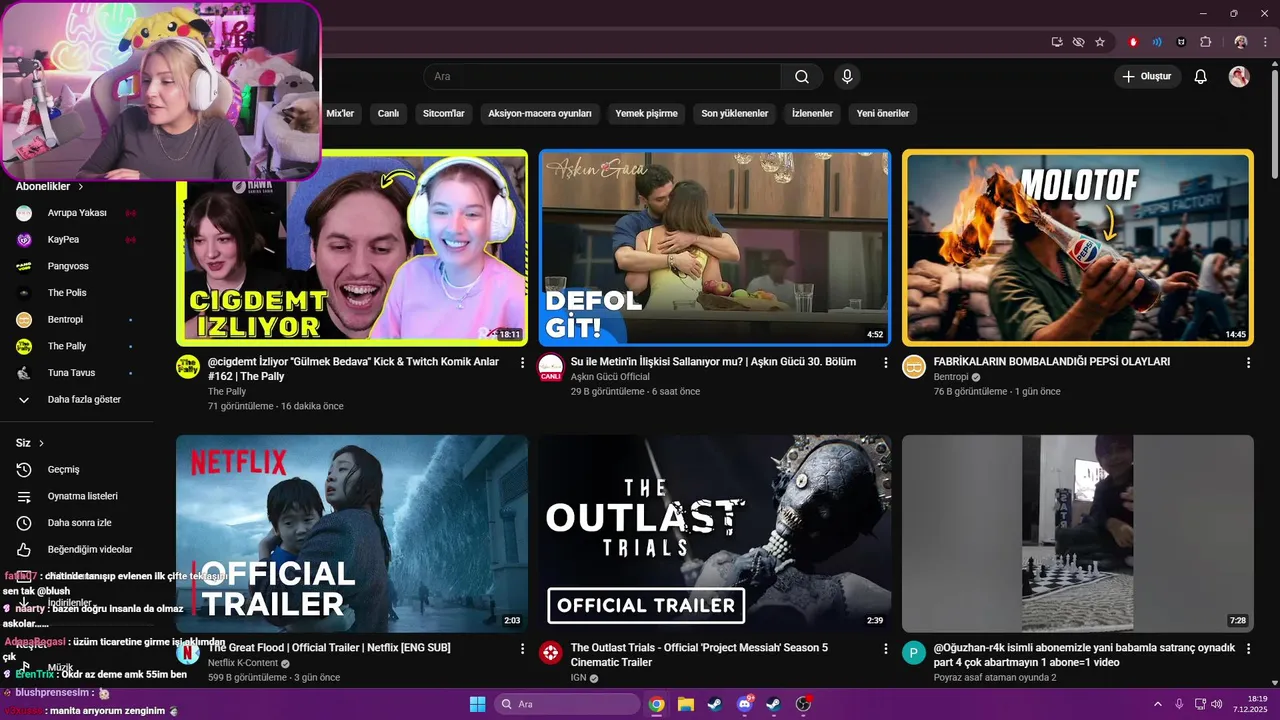Select the Canlı filter chip

pos(388,114)
